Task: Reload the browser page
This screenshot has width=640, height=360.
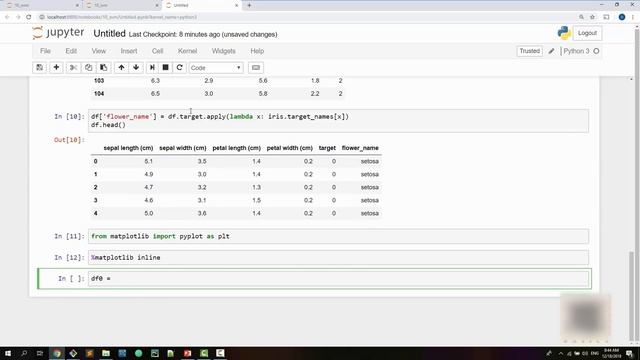Action: tap(29, 17)
